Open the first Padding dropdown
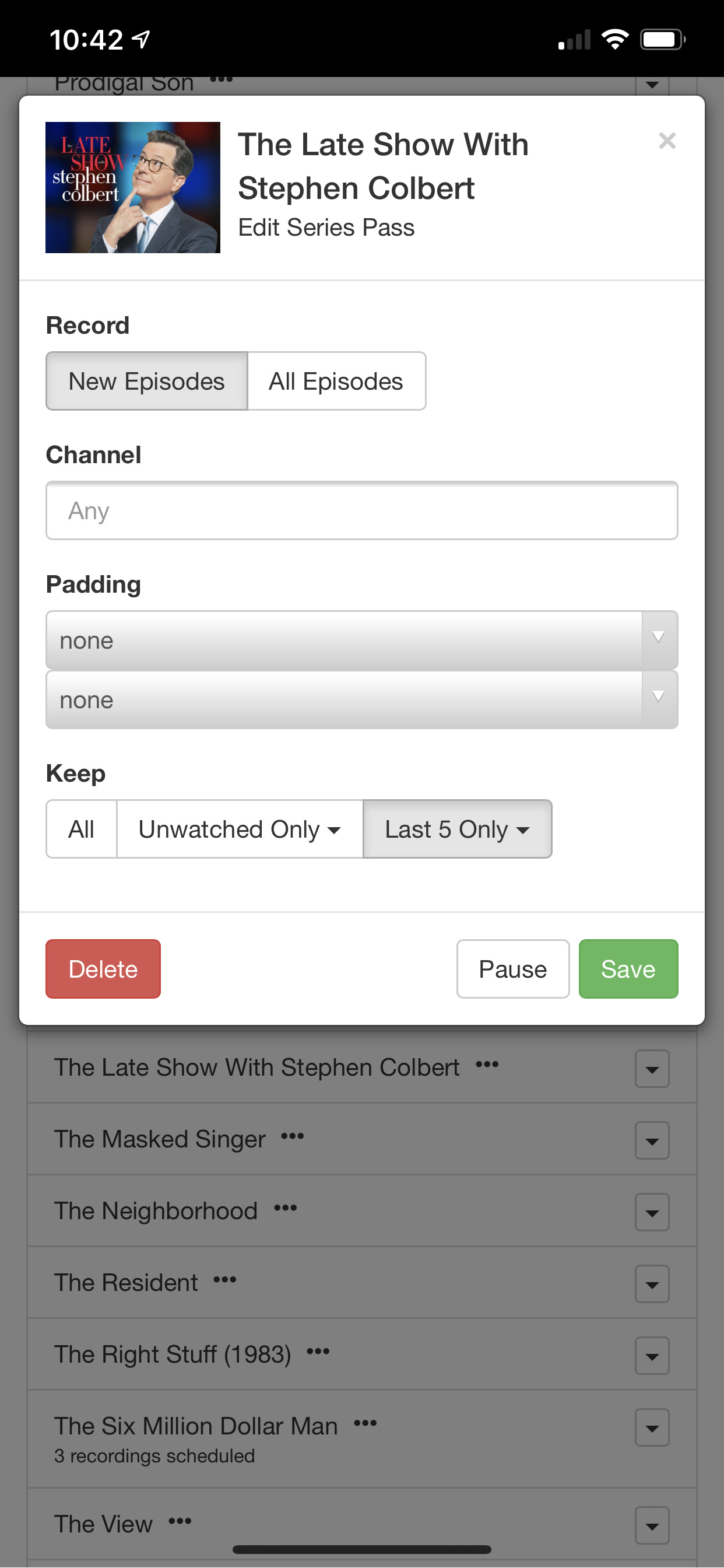 coord(361,640)
